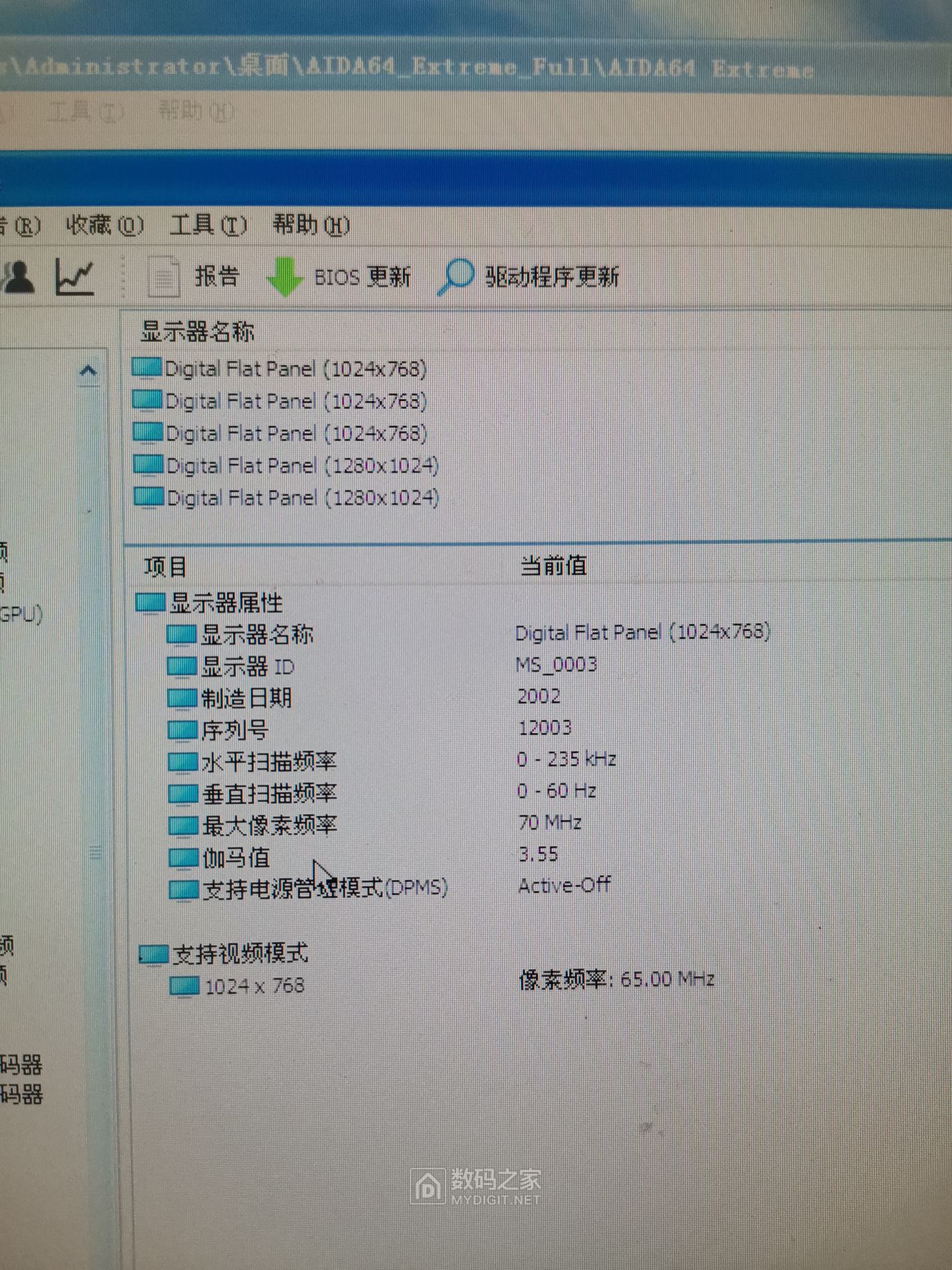Click the 2002 manufacture date value
952x1270 pixels.
pyautogui.click(x=539, y=696)
